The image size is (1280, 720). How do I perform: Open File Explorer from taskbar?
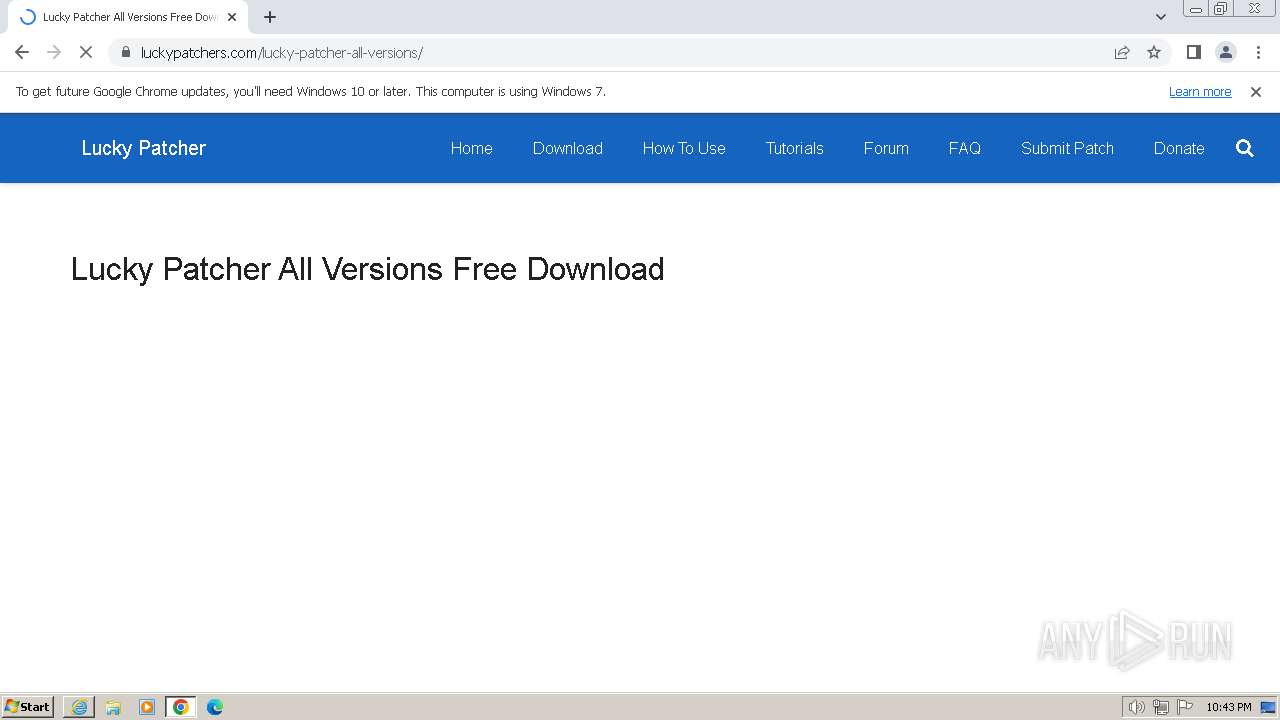[113, 707]
